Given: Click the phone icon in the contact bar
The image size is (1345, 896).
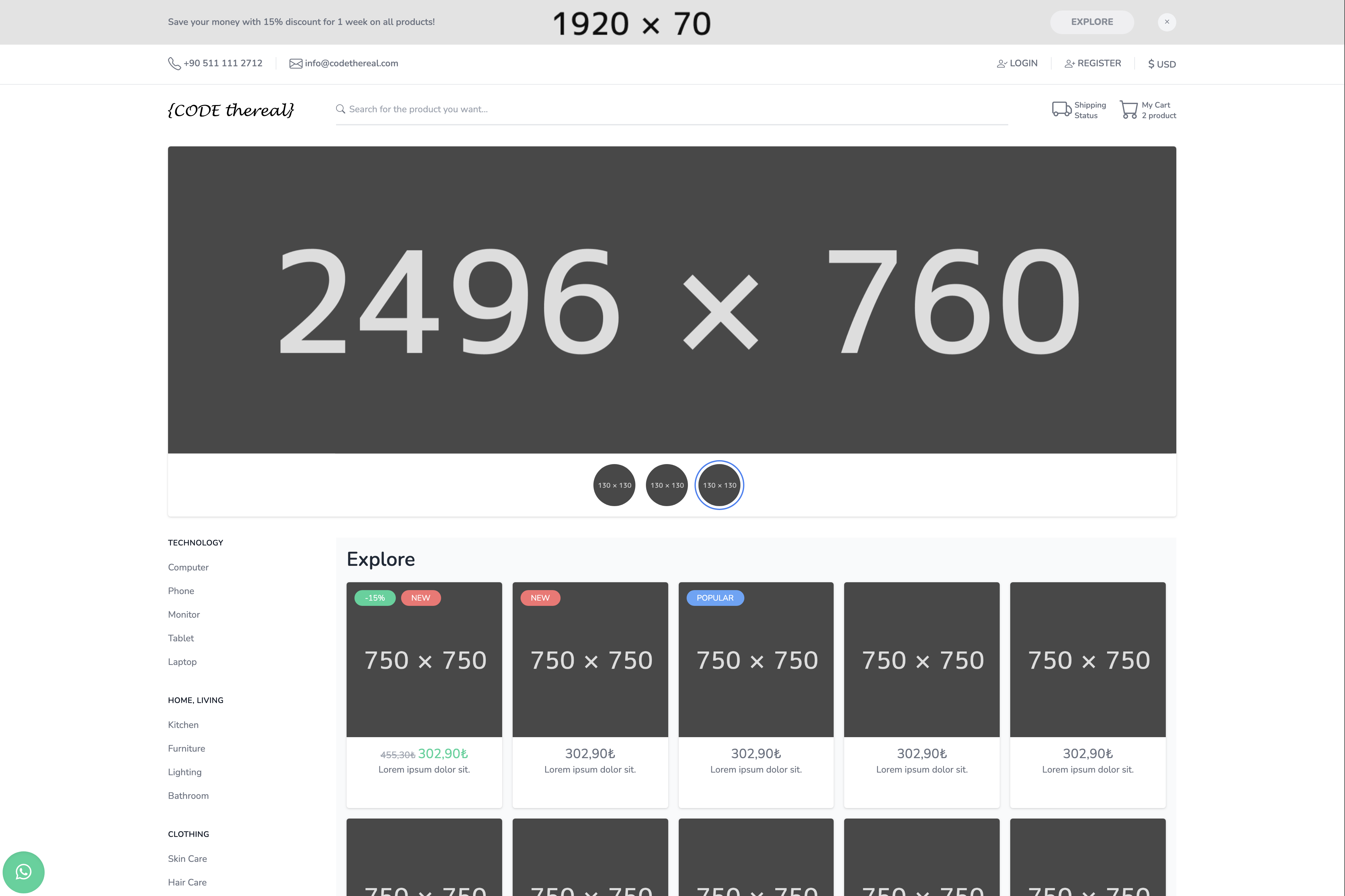Looking at the screenshot, I should point(174,63).
